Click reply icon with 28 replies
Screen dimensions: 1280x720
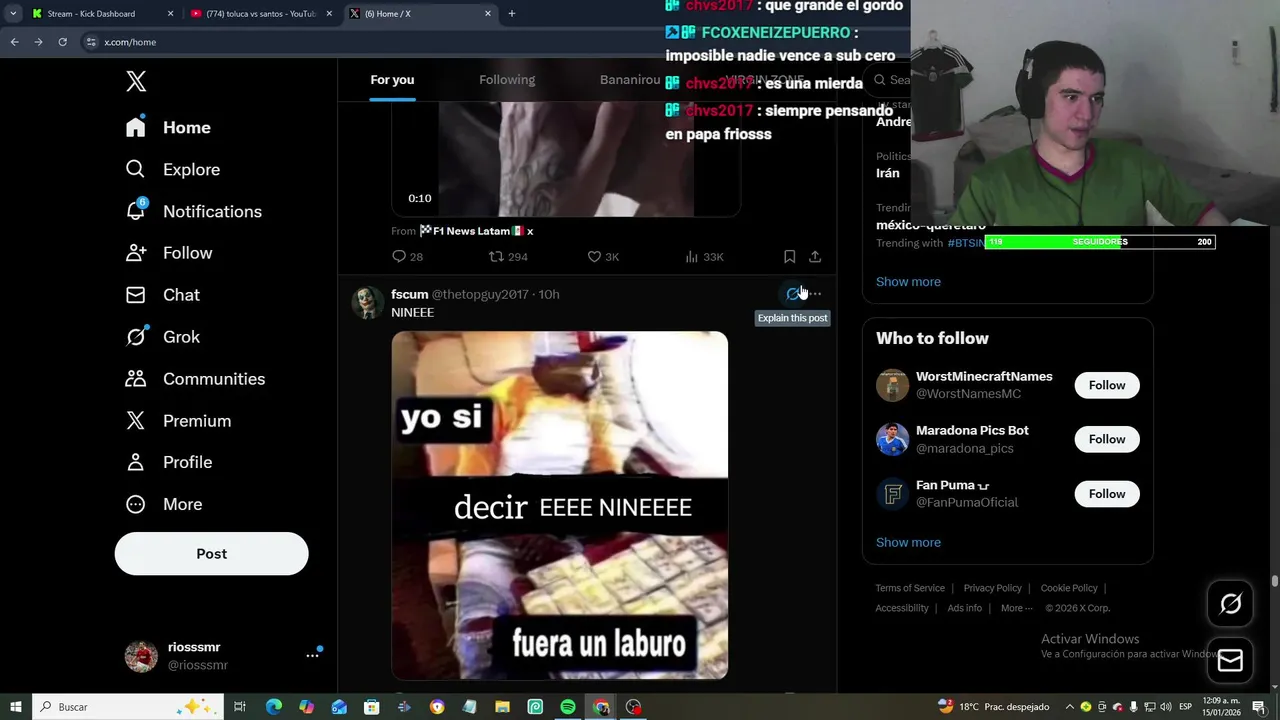(x=407, y=257)
